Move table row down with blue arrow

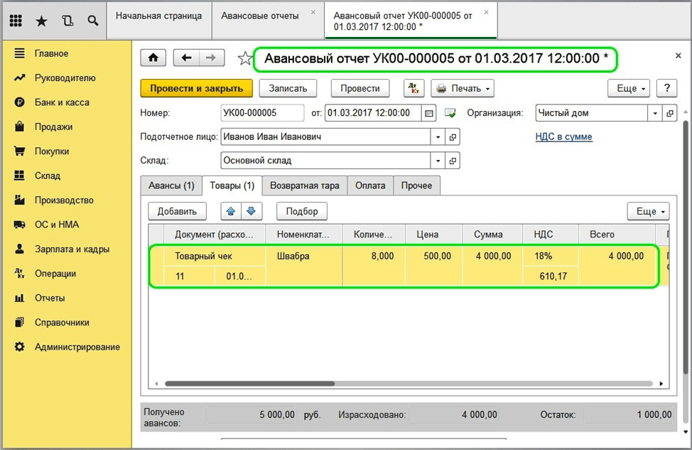point(252,211)
